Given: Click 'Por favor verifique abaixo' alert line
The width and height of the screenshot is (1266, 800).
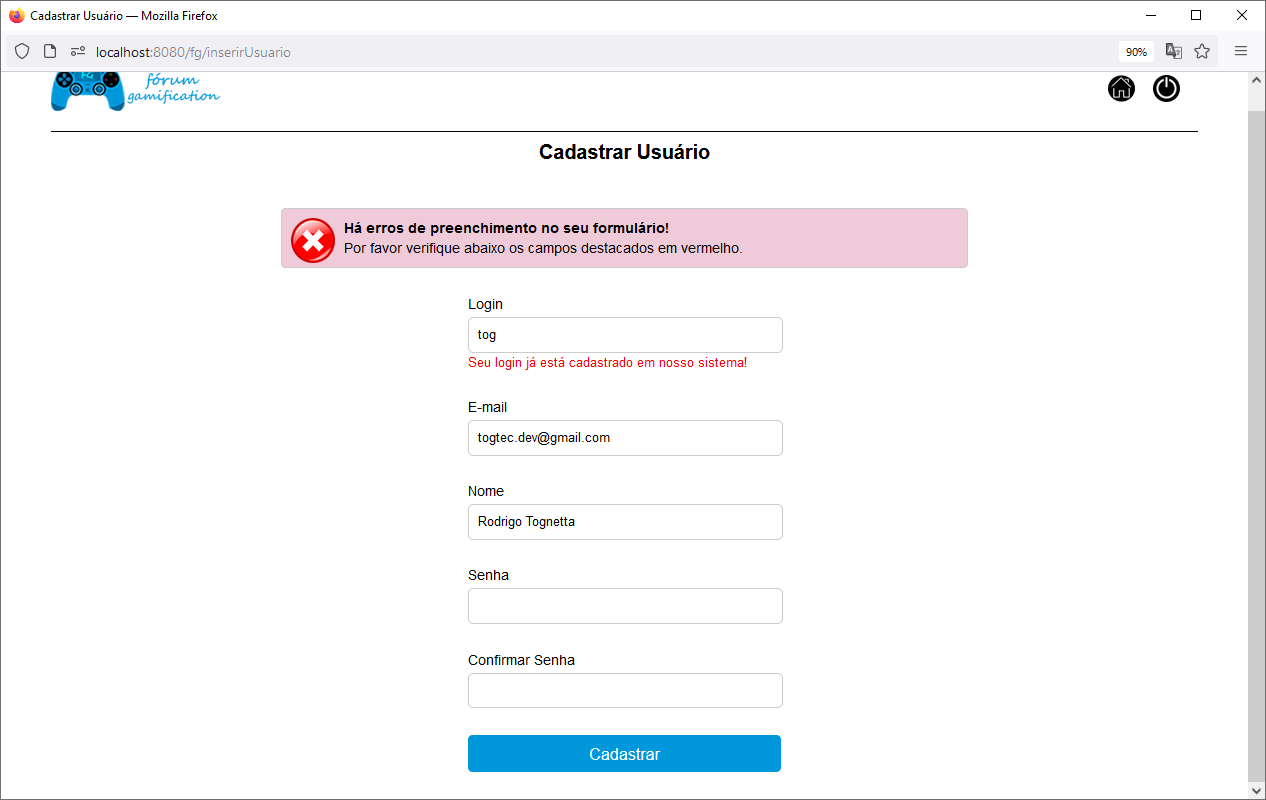Looking at the screenshot, I should [543, 248].
